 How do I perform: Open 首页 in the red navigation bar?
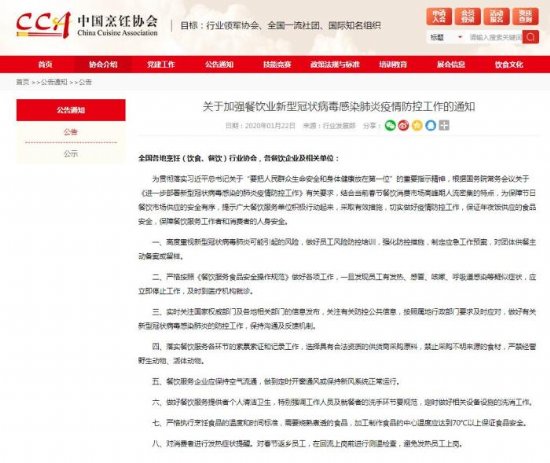tap(45, 65)
